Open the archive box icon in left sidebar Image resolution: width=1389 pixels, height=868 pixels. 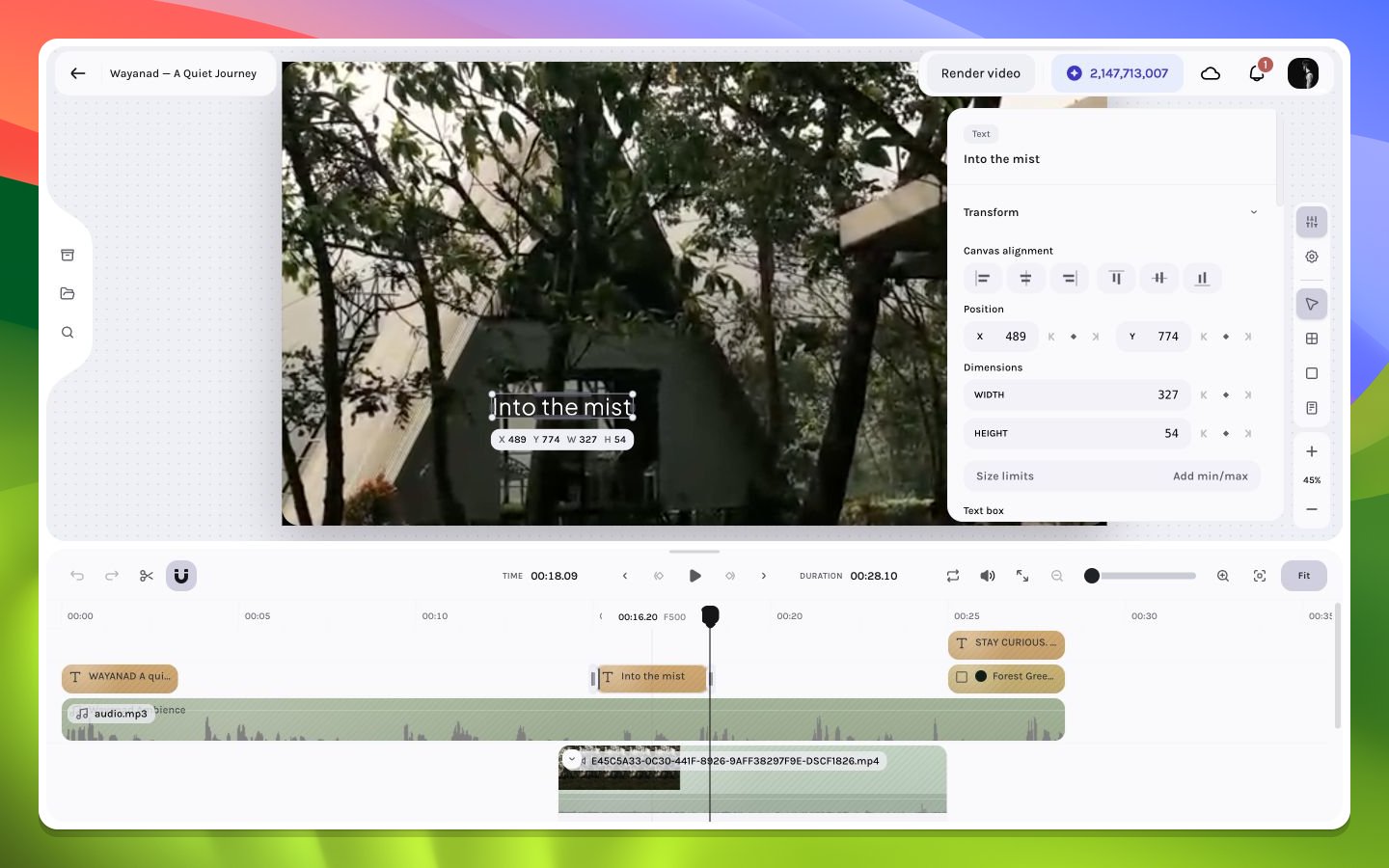(x=68, y=256)
